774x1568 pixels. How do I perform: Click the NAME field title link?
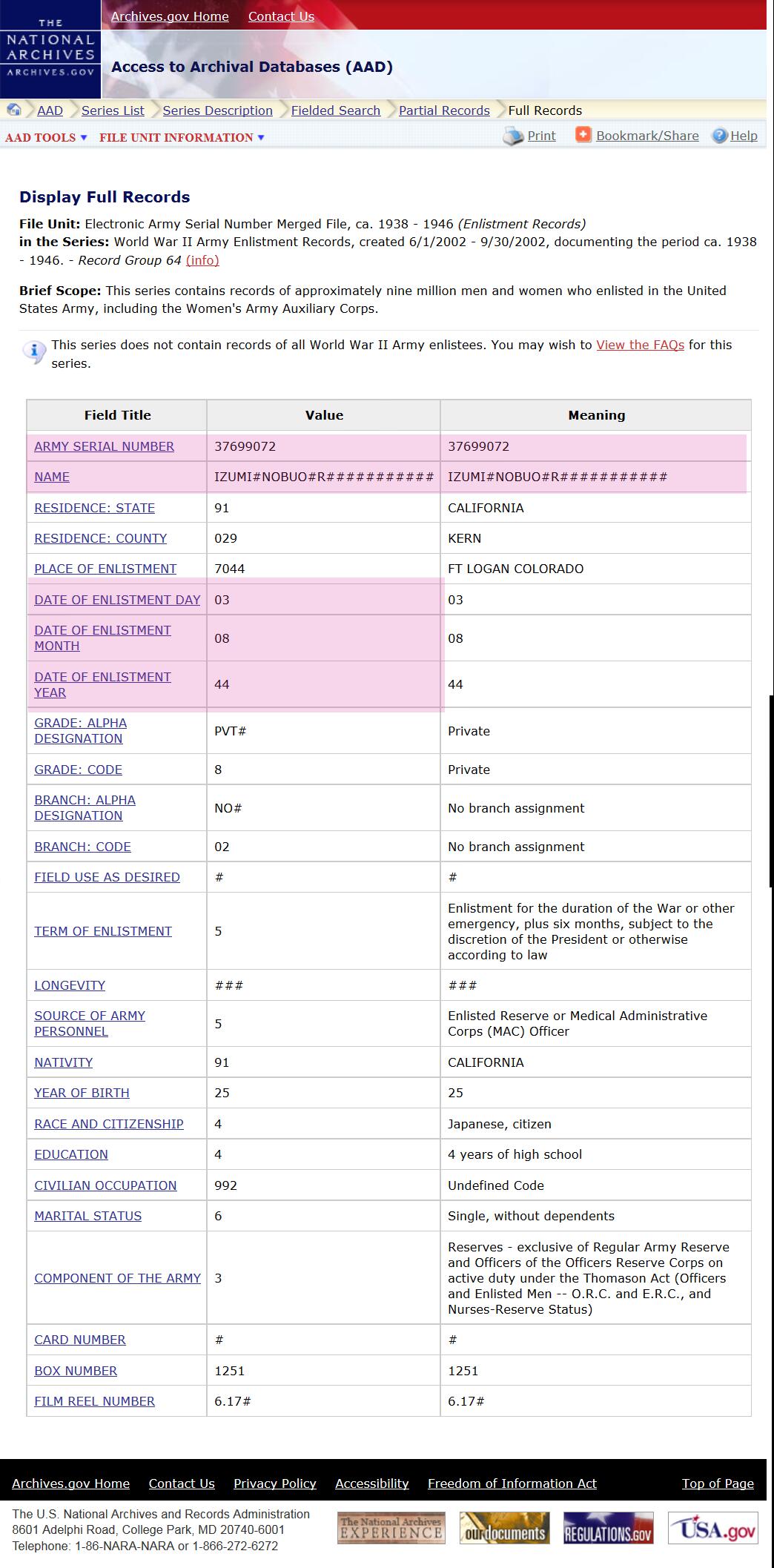pos(52,477)
